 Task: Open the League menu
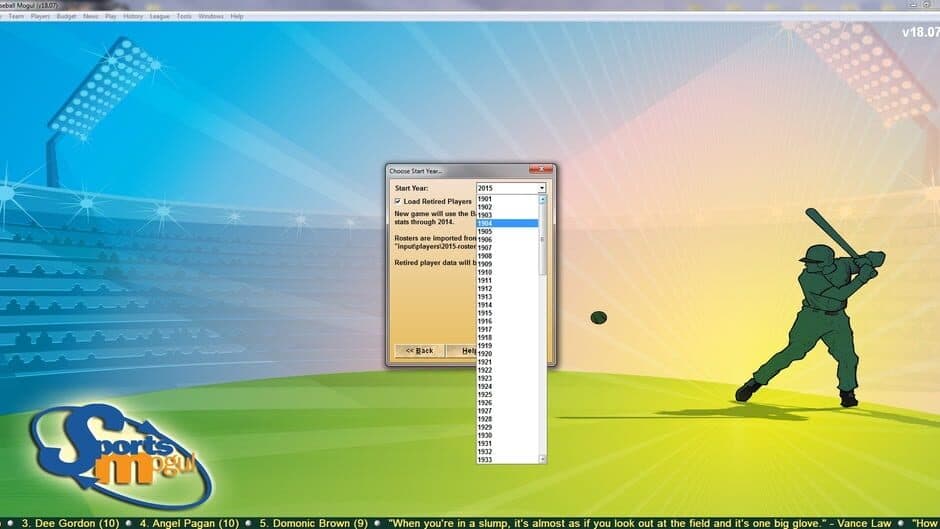click(x=160, y=16)
